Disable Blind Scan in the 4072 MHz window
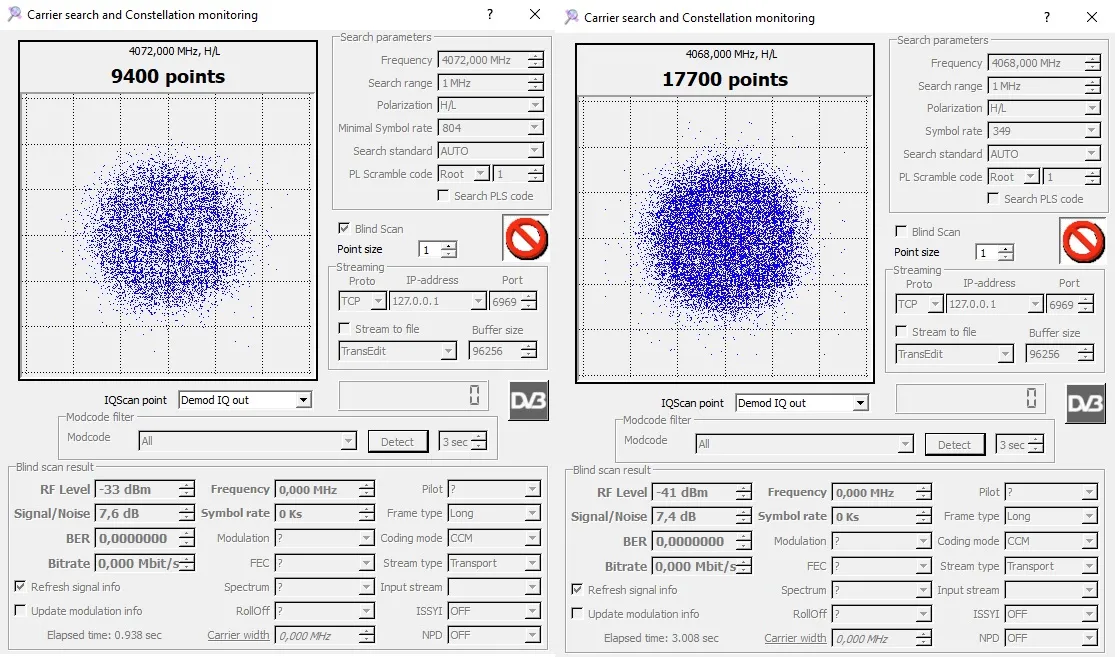 point(344,229)
